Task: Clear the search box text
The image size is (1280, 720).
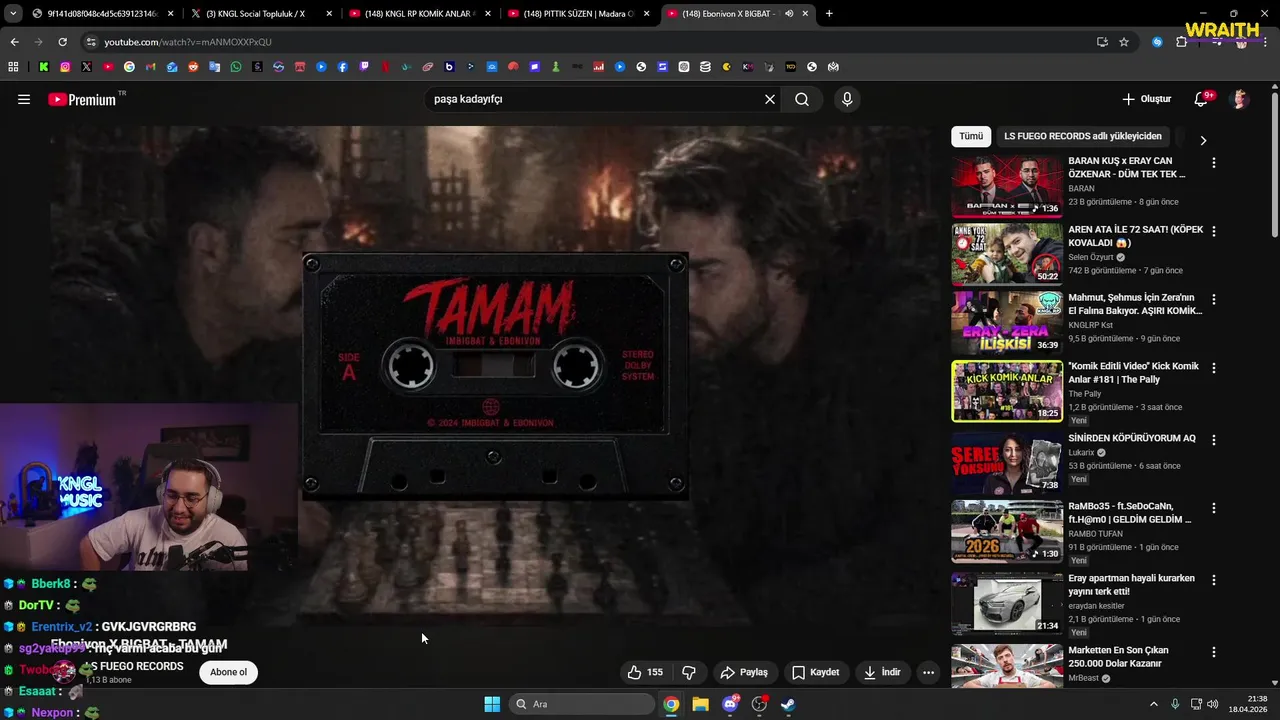Action: click(x=770, y=99)
